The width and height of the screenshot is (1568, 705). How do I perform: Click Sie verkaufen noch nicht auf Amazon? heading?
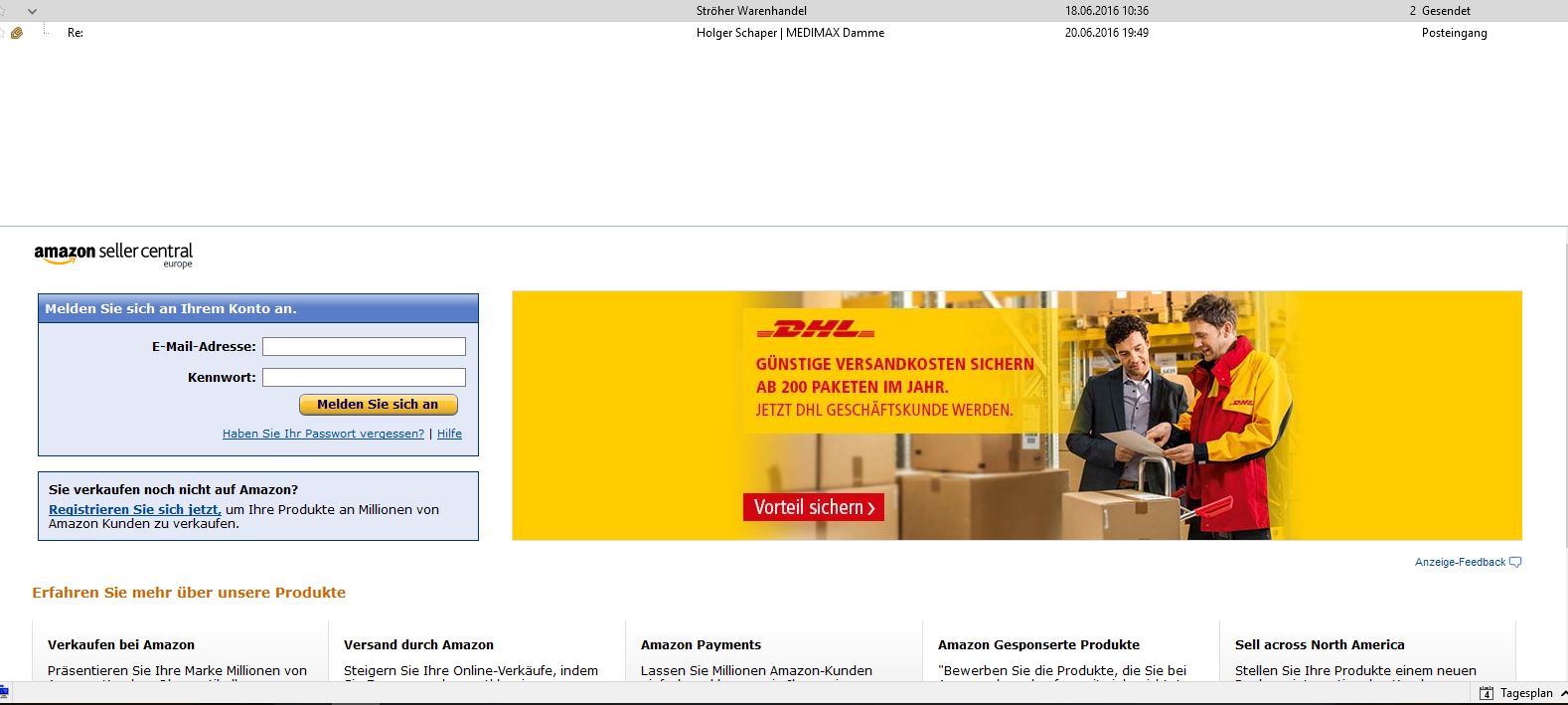(173, 489)
